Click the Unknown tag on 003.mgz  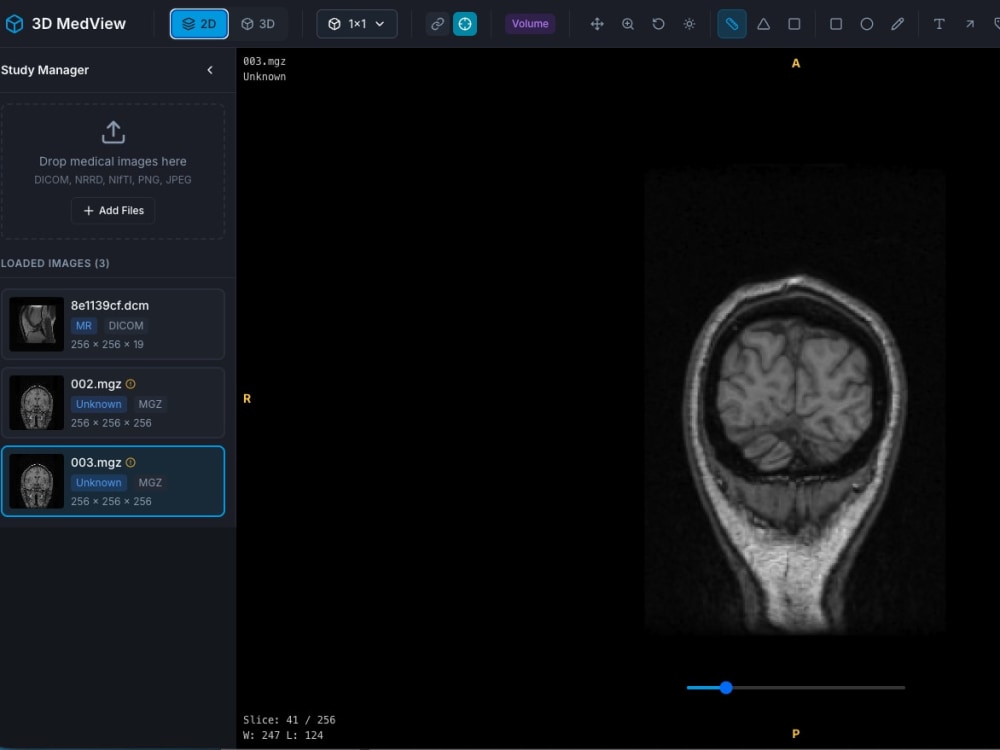[98, 482]
